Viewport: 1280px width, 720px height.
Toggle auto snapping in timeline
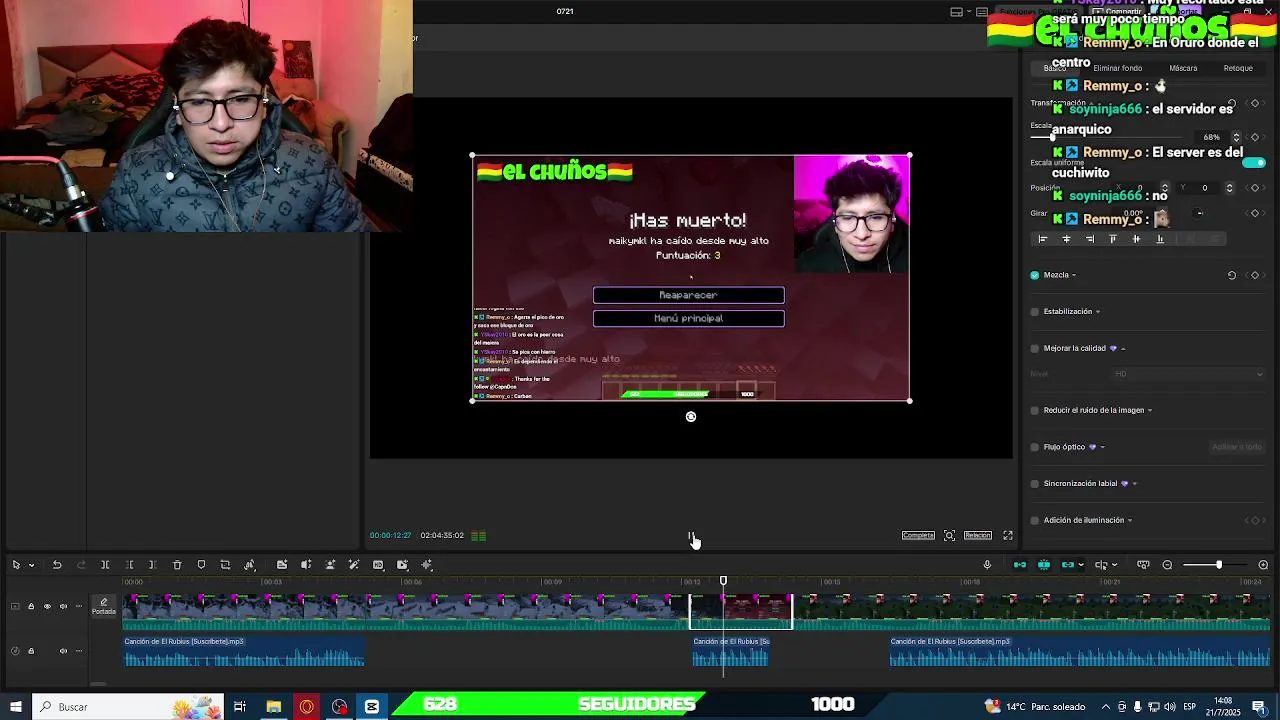click(x=1044, y=565)
